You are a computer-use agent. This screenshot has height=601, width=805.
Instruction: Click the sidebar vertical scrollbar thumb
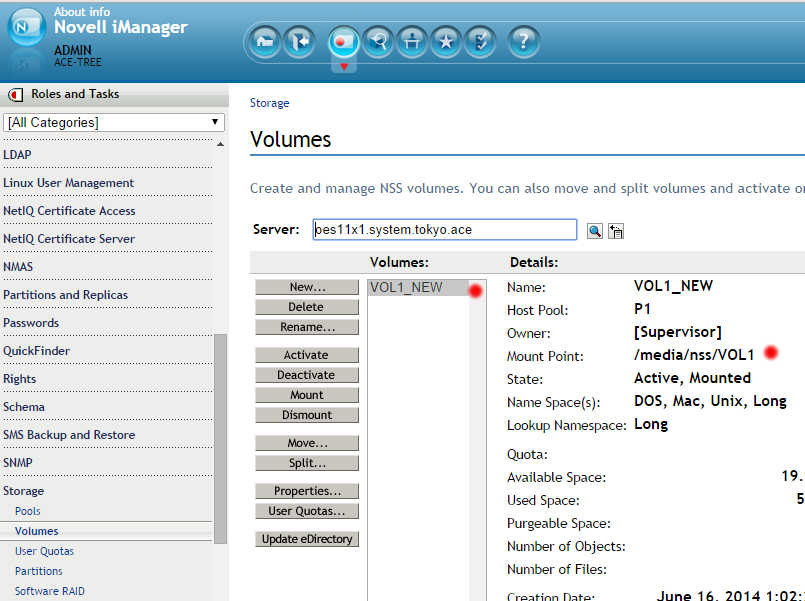click(x=220, y=438)
